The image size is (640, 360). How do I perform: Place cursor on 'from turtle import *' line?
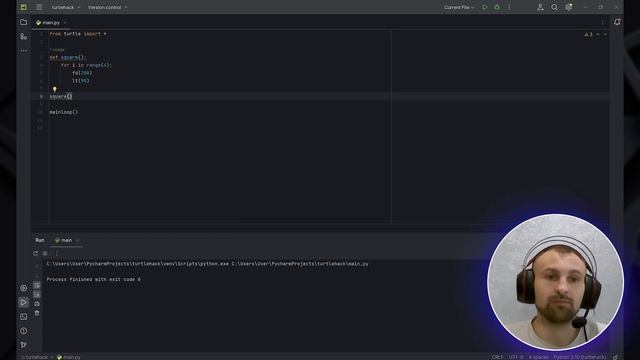[x=78, y=34]
